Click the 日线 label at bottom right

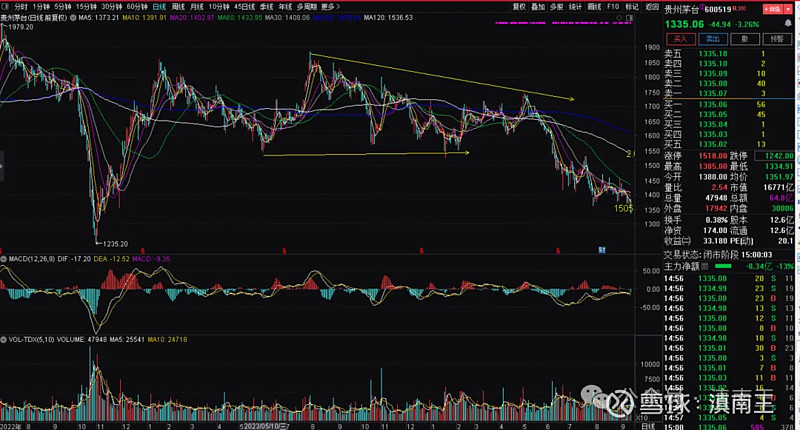[x=648, y=426]
